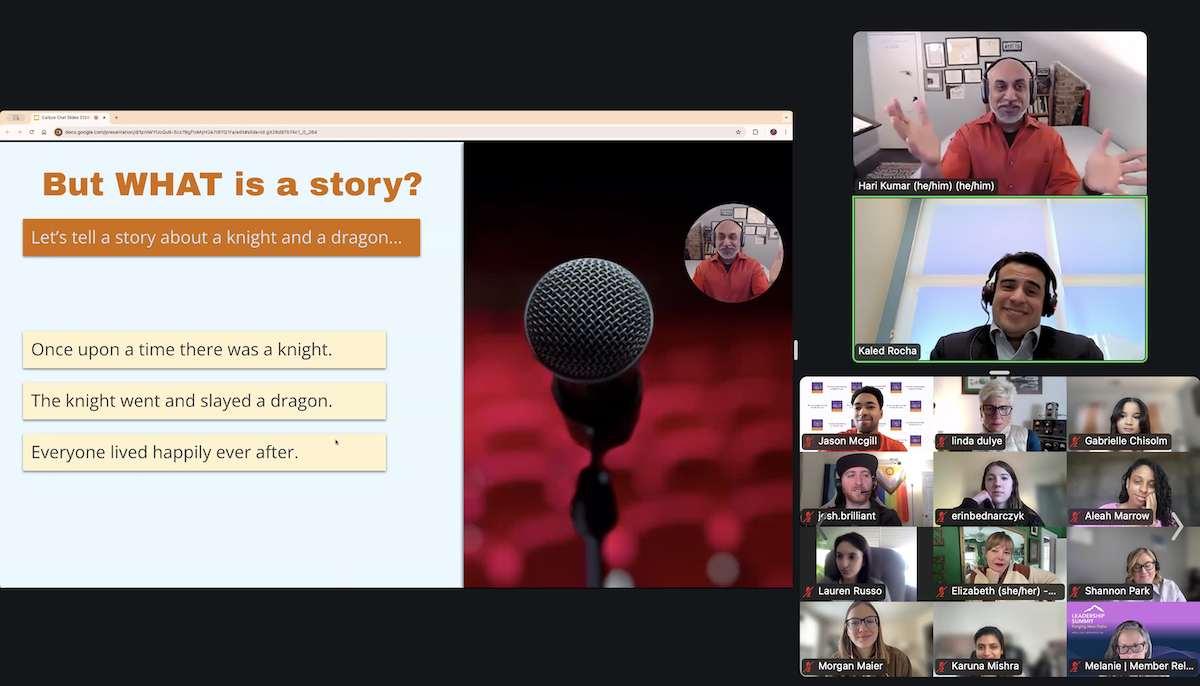Click the browser forward arrow
This screenshot has height=686, width=1200.
tap(18, 132)
